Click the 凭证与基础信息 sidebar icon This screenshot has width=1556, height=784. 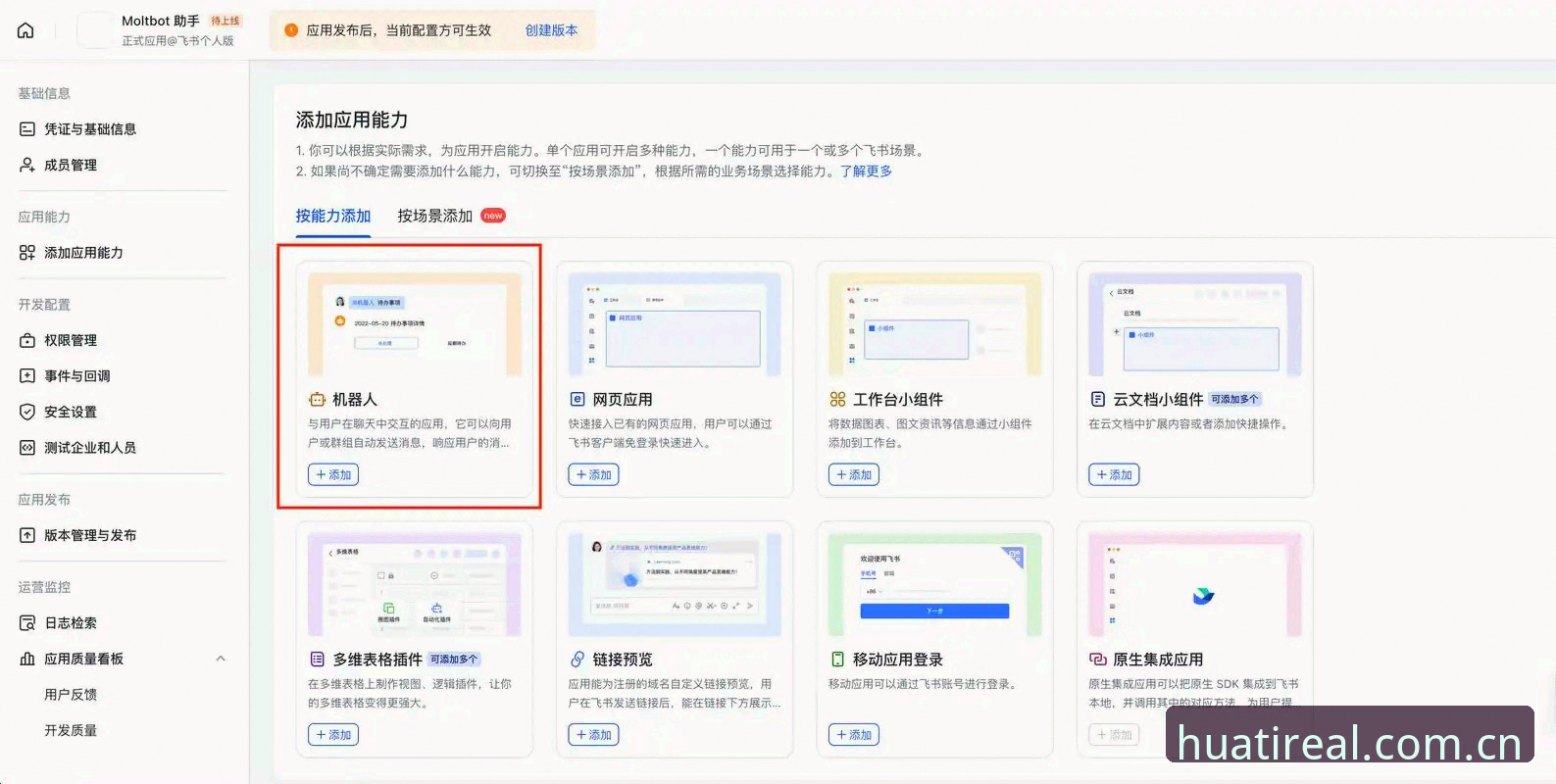pyautogui.click(x=27, y=129)
